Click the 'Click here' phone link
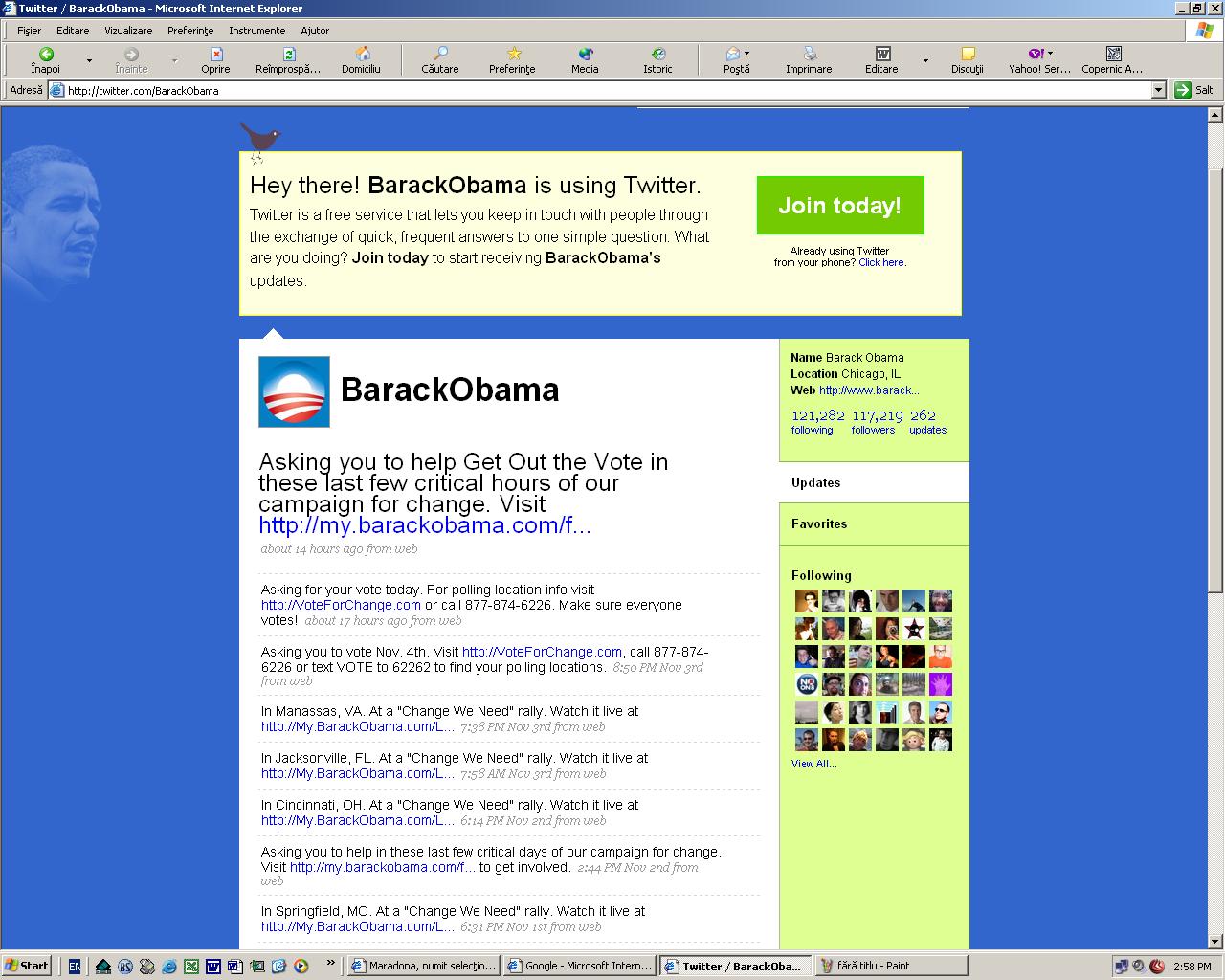1225x980 pixels. (x=881, y=262)
